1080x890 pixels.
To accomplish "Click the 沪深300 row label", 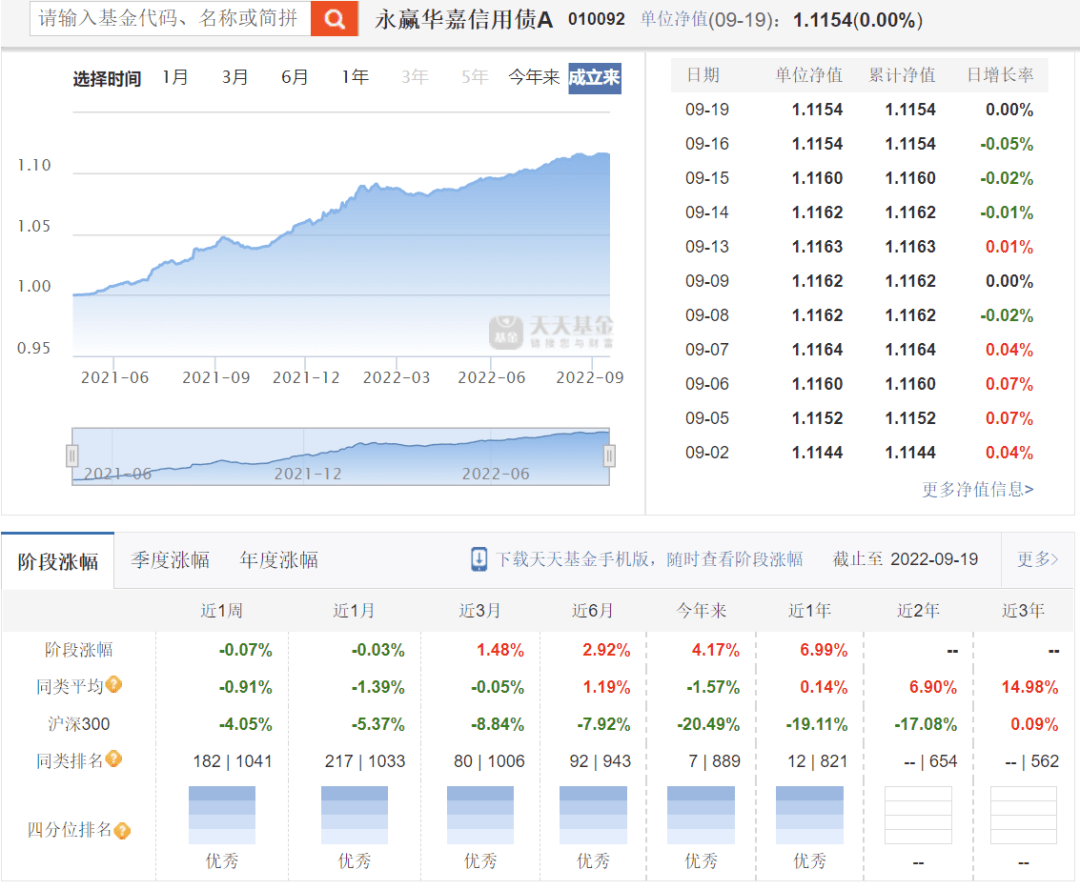I will tap(79, 724).
